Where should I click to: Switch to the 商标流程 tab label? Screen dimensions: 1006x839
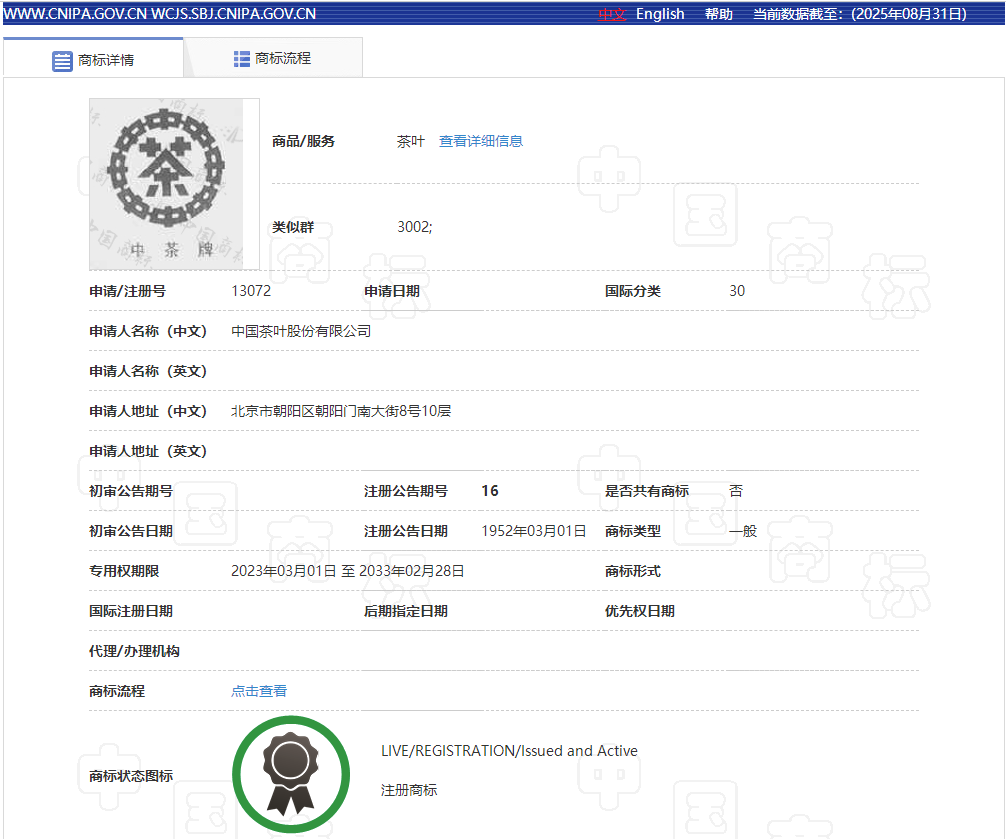pyautogui.click(x=283, y=59)
